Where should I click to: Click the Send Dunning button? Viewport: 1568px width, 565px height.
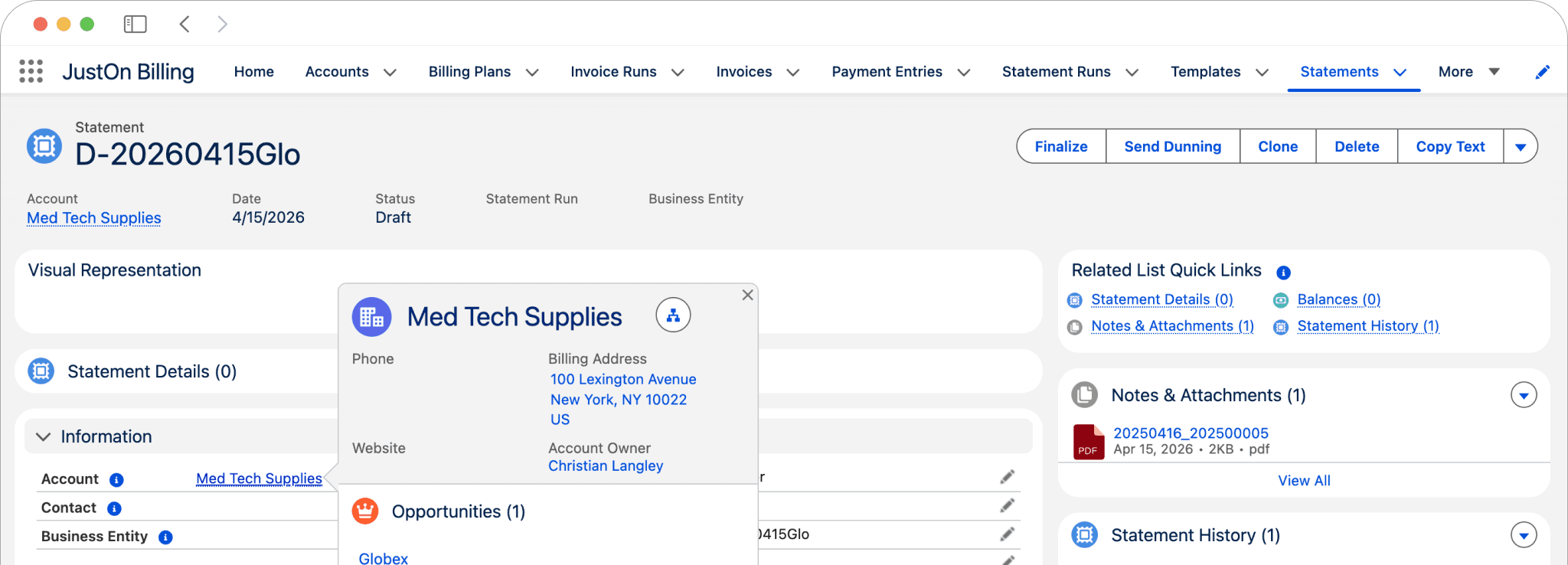(1173, 146)
